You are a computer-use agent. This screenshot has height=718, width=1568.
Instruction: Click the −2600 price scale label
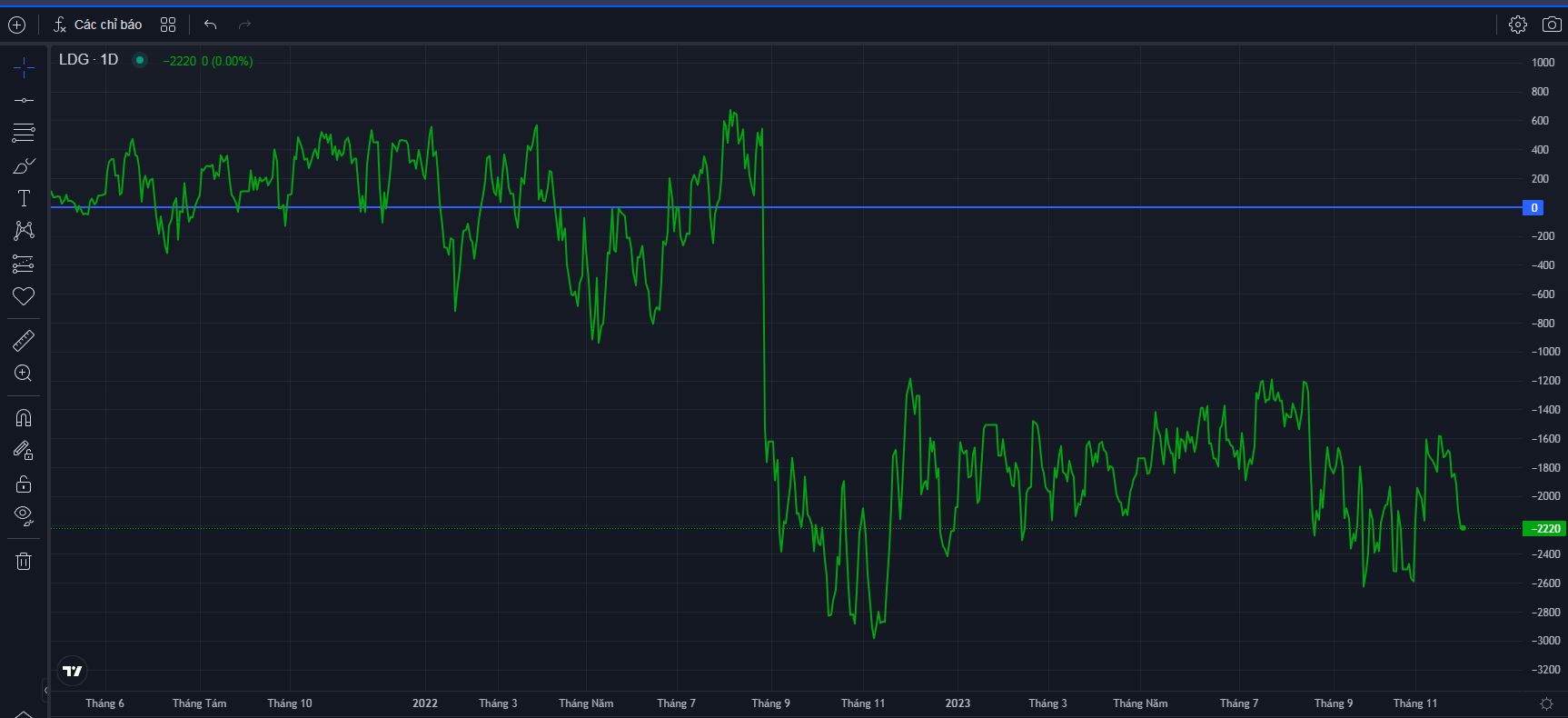[1545, 583]
